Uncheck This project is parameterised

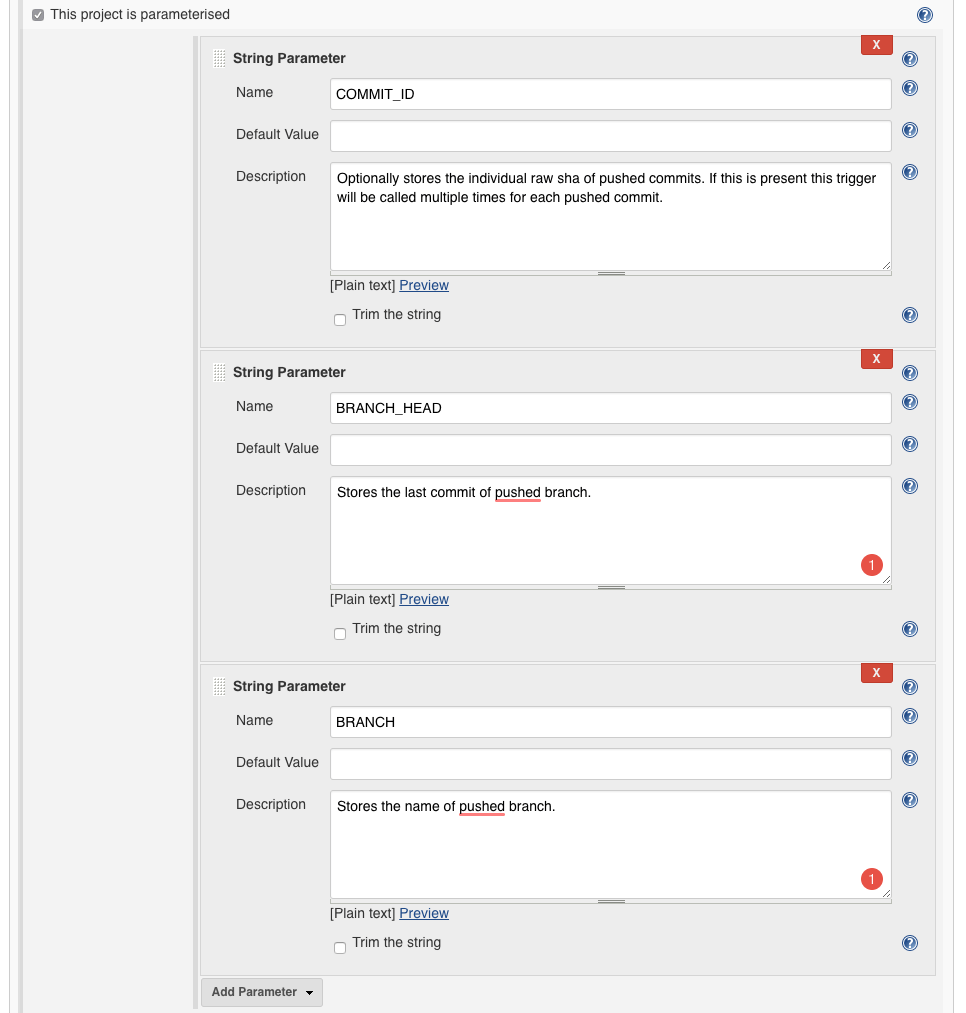37,14
